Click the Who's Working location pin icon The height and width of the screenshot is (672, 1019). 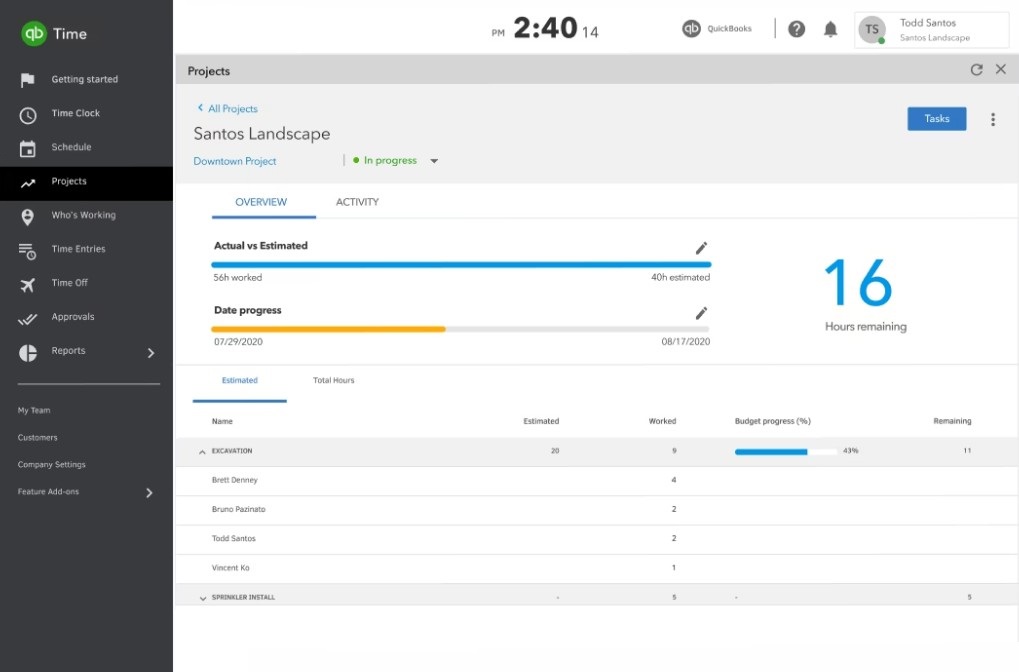click(28, 217)
